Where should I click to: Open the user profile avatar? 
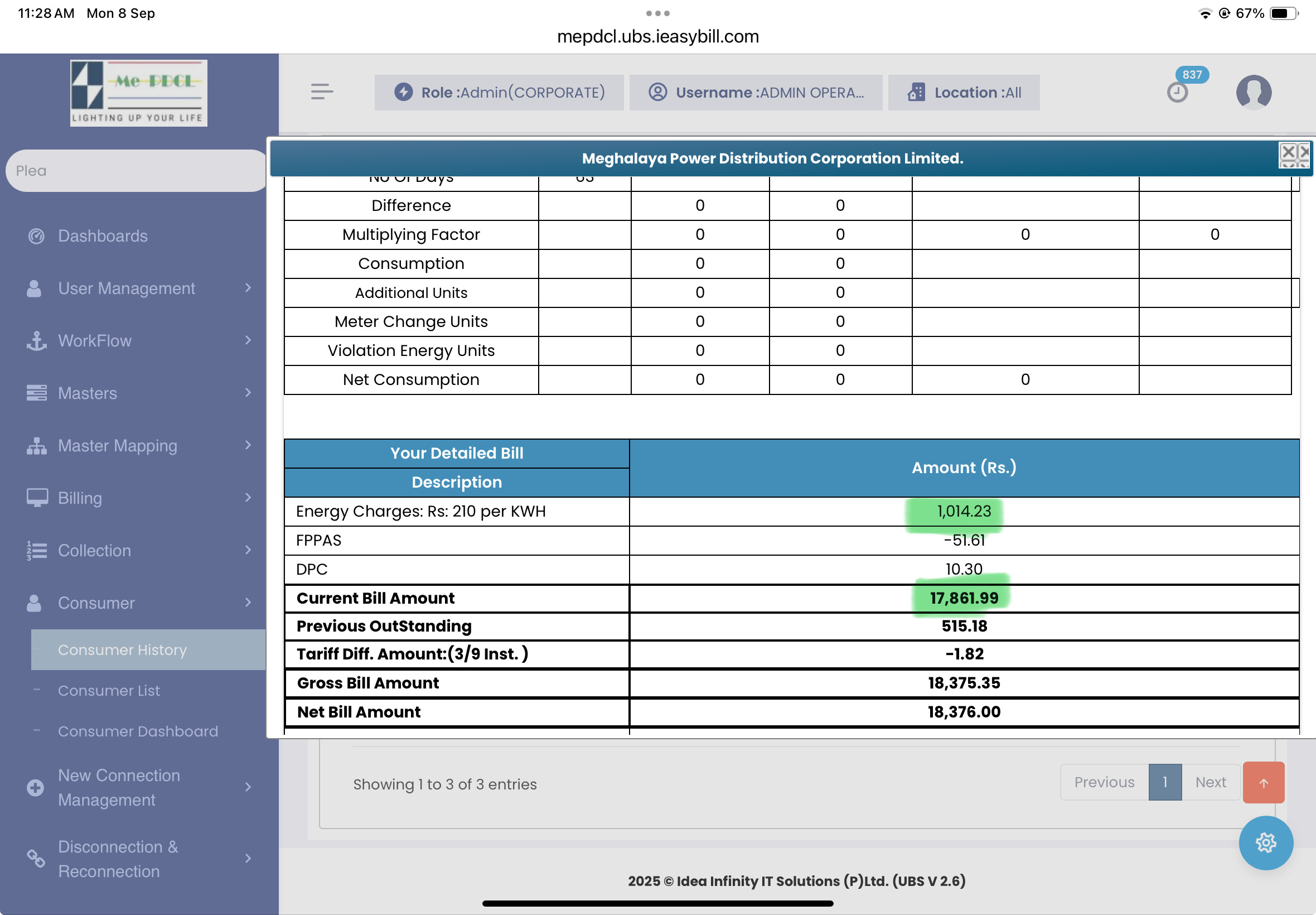click(x=1253, y=92)
